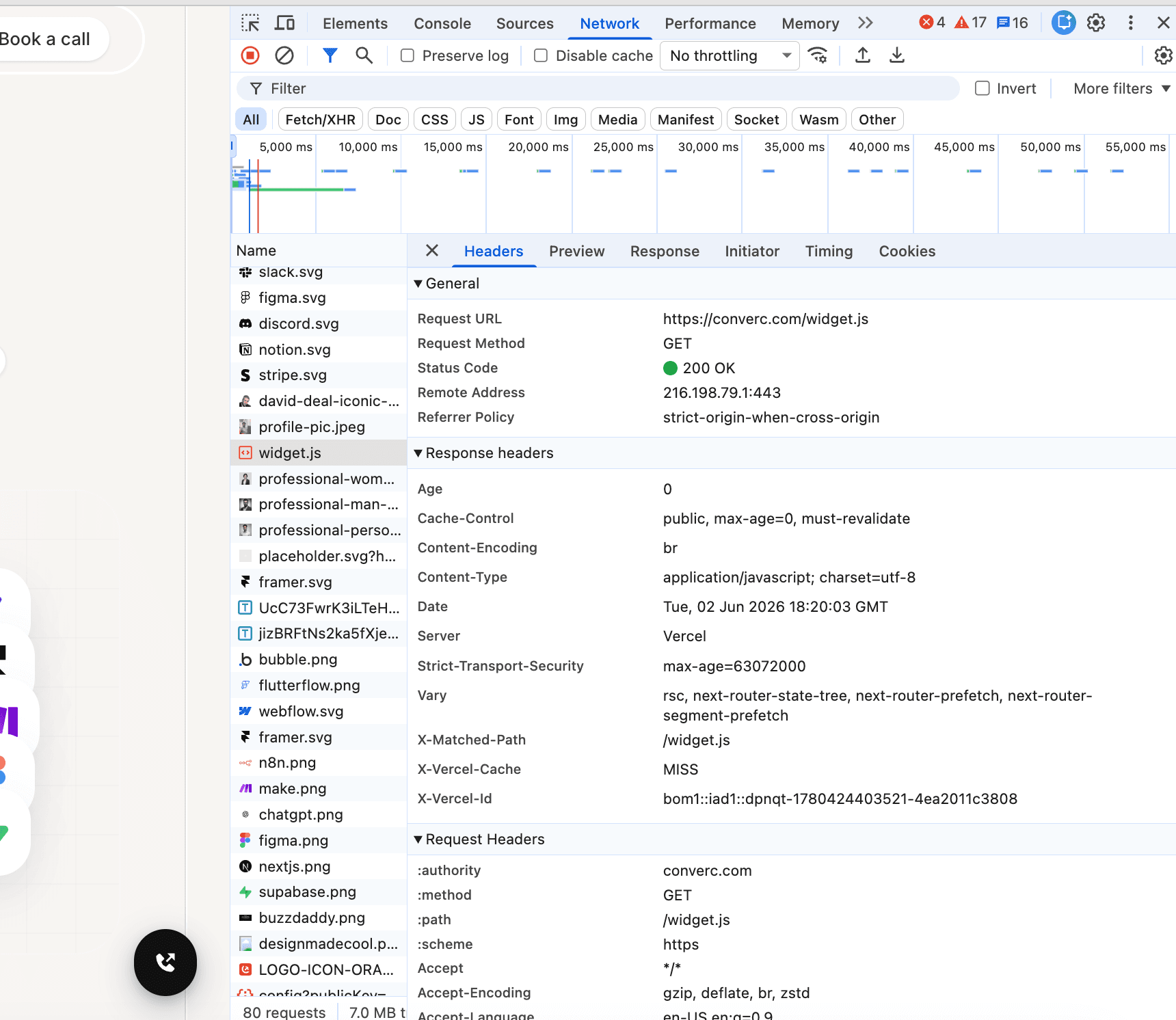The width and height of the screenshot is (1176, 1020).
Task: Open the Sources tab
Action: pyautogui.click(x=525, y=23)
